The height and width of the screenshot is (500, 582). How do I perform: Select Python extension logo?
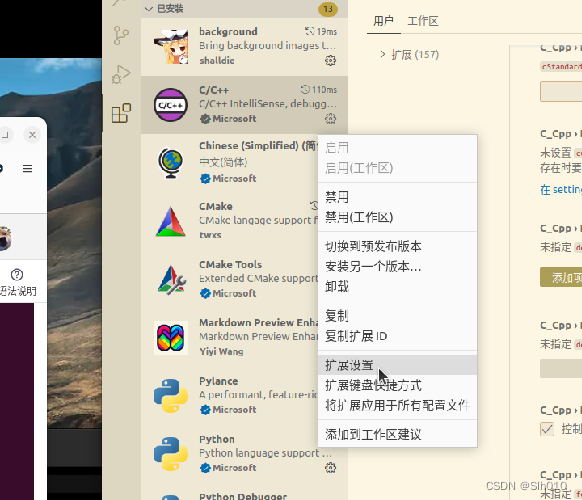(x=171, y=454)
